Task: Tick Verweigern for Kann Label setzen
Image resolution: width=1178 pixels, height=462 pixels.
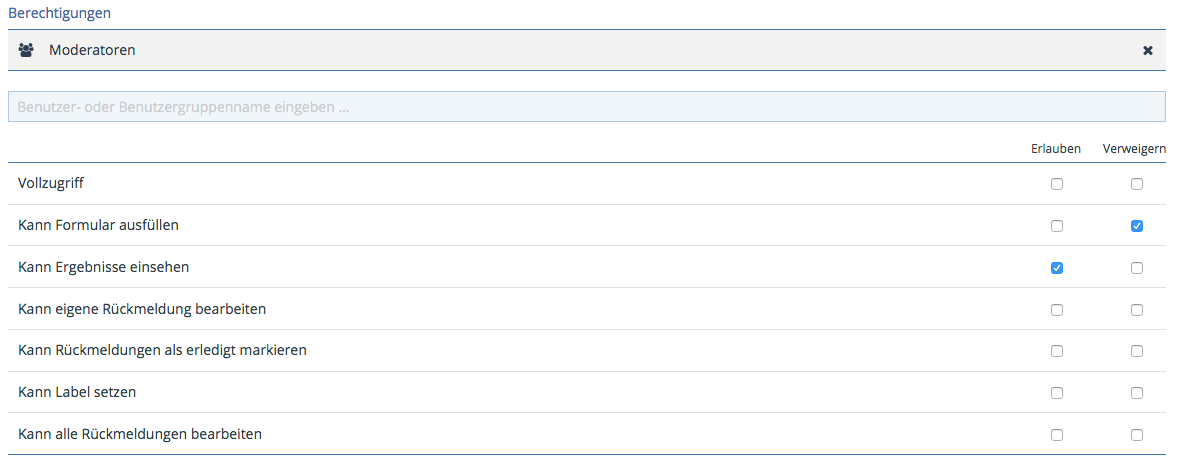Action: tap(1137, 393)
